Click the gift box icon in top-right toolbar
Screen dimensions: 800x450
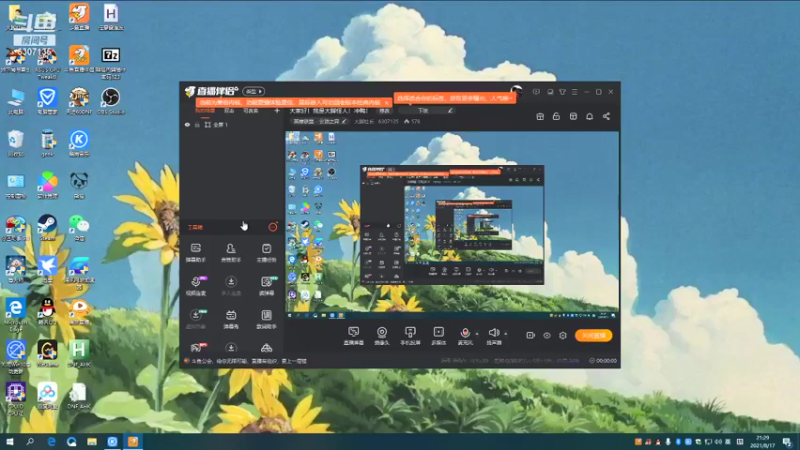tap(540, 116)
